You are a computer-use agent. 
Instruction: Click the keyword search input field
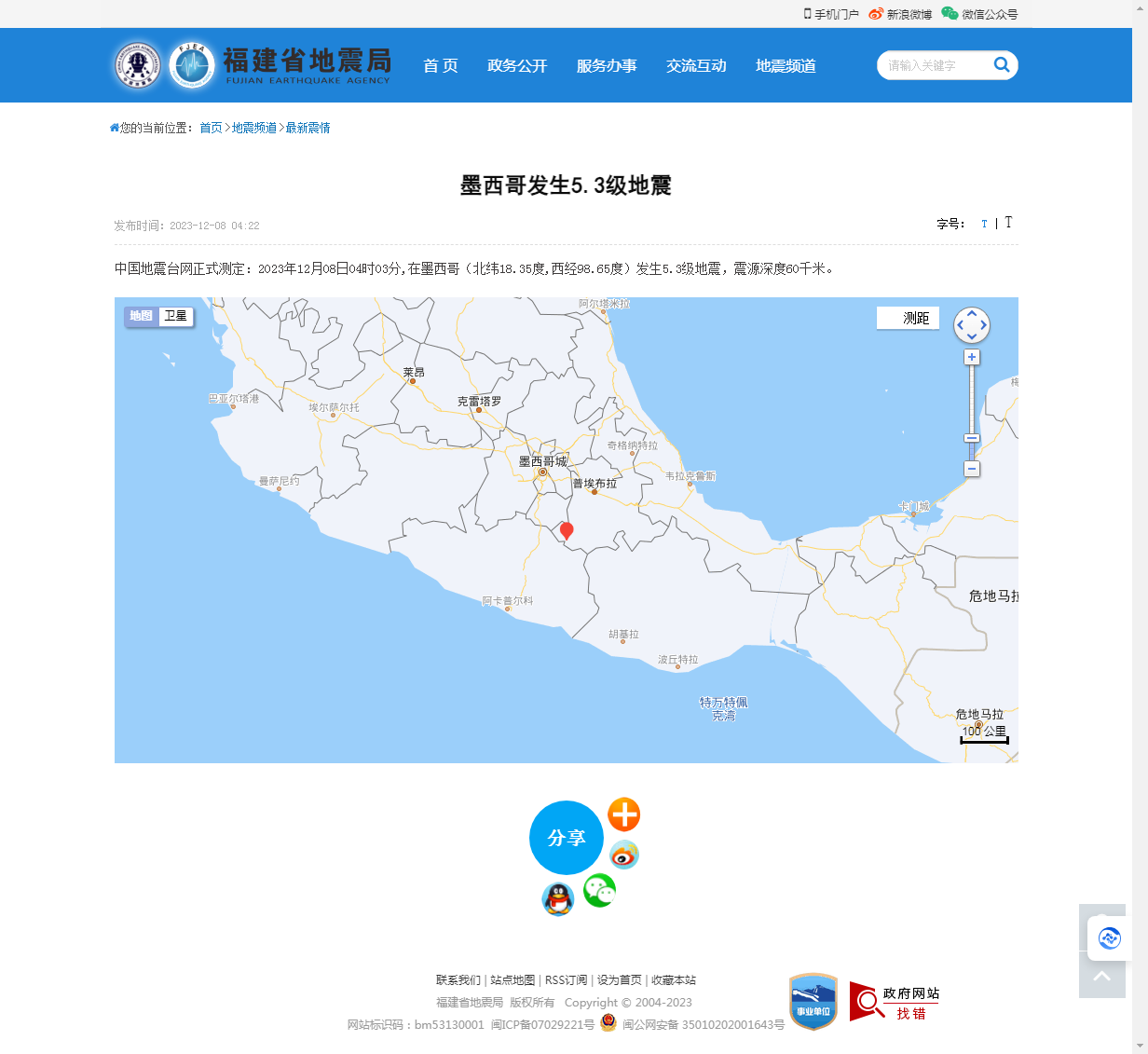pos(932,65)
